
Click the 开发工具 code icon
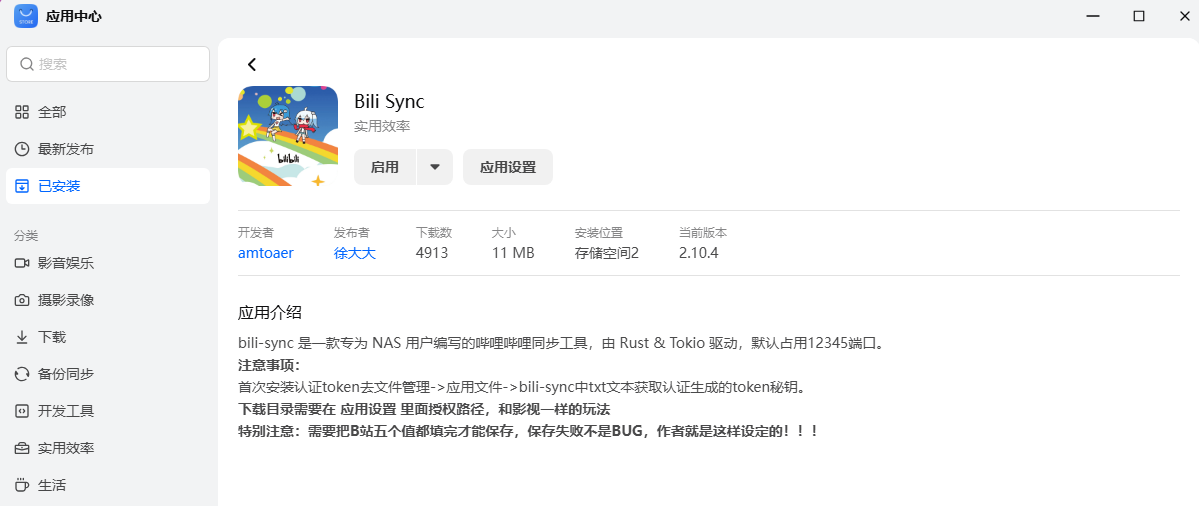(x=22, y=411)
